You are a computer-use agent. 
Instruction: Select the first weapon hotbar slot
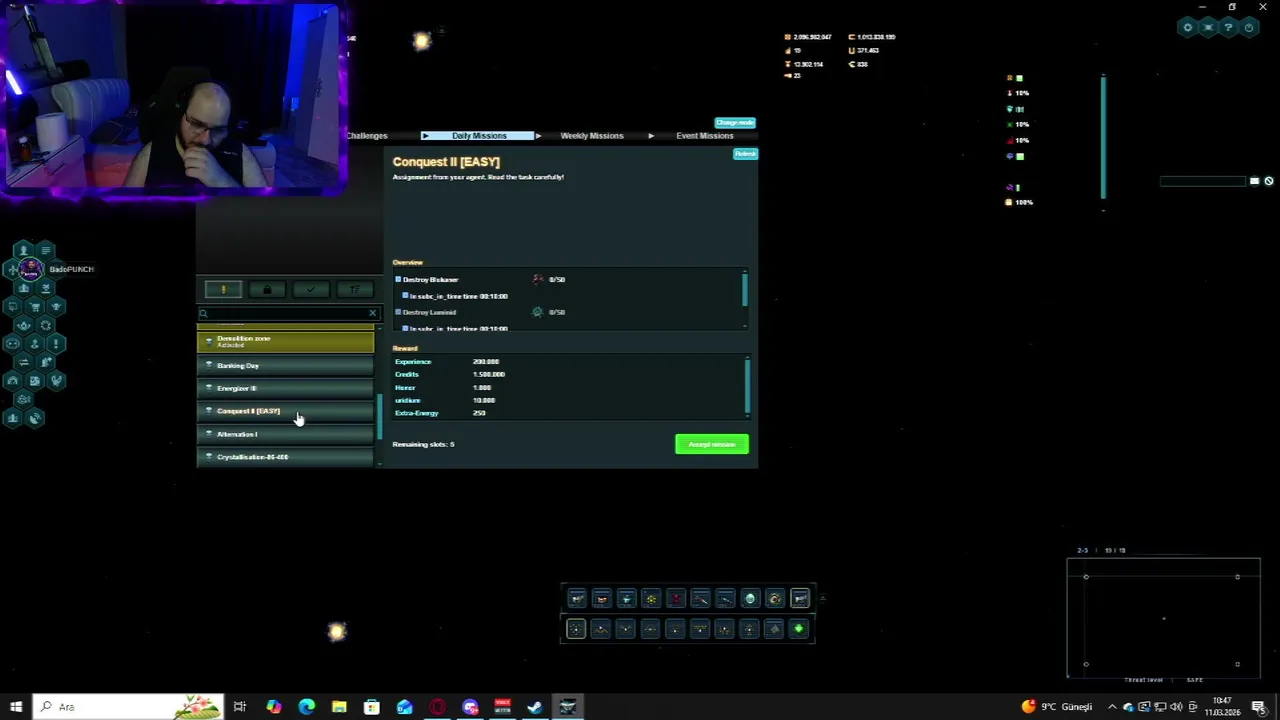pos(577,599)
